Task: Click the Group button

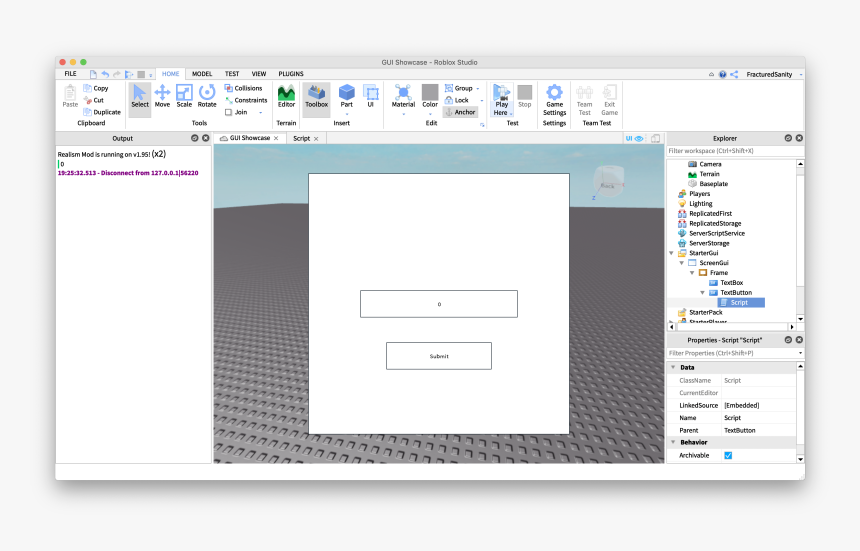Action: 459,88
